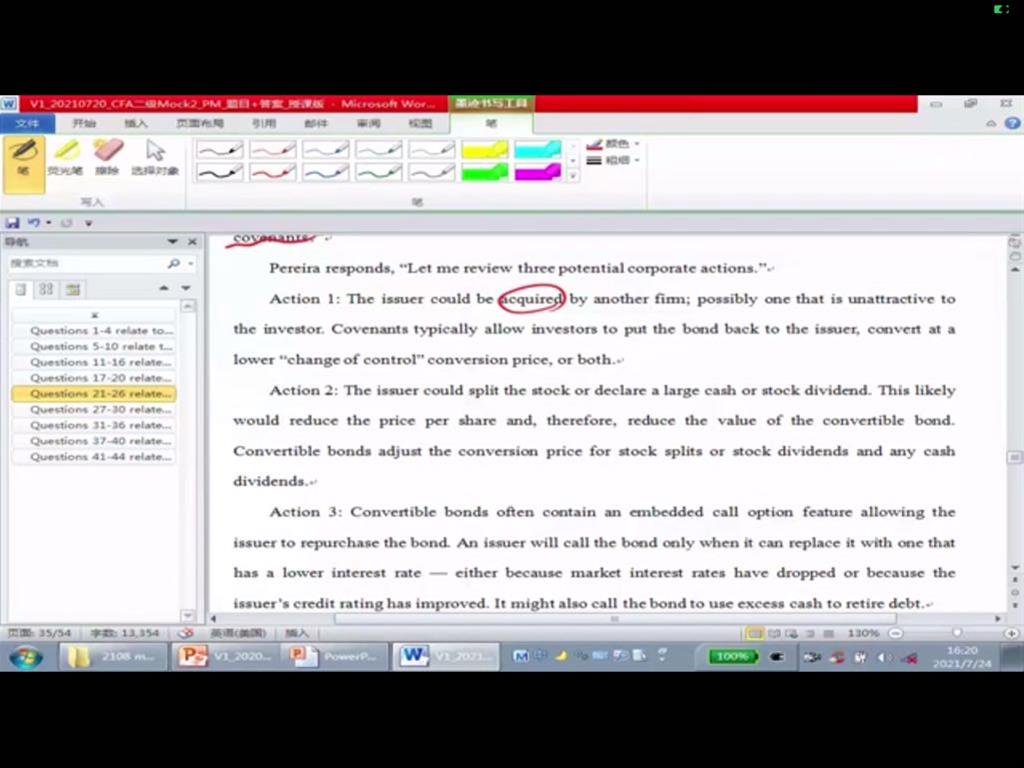Expand the pen styles gallery
This screenshot has height=768, width=1024.
573,176
